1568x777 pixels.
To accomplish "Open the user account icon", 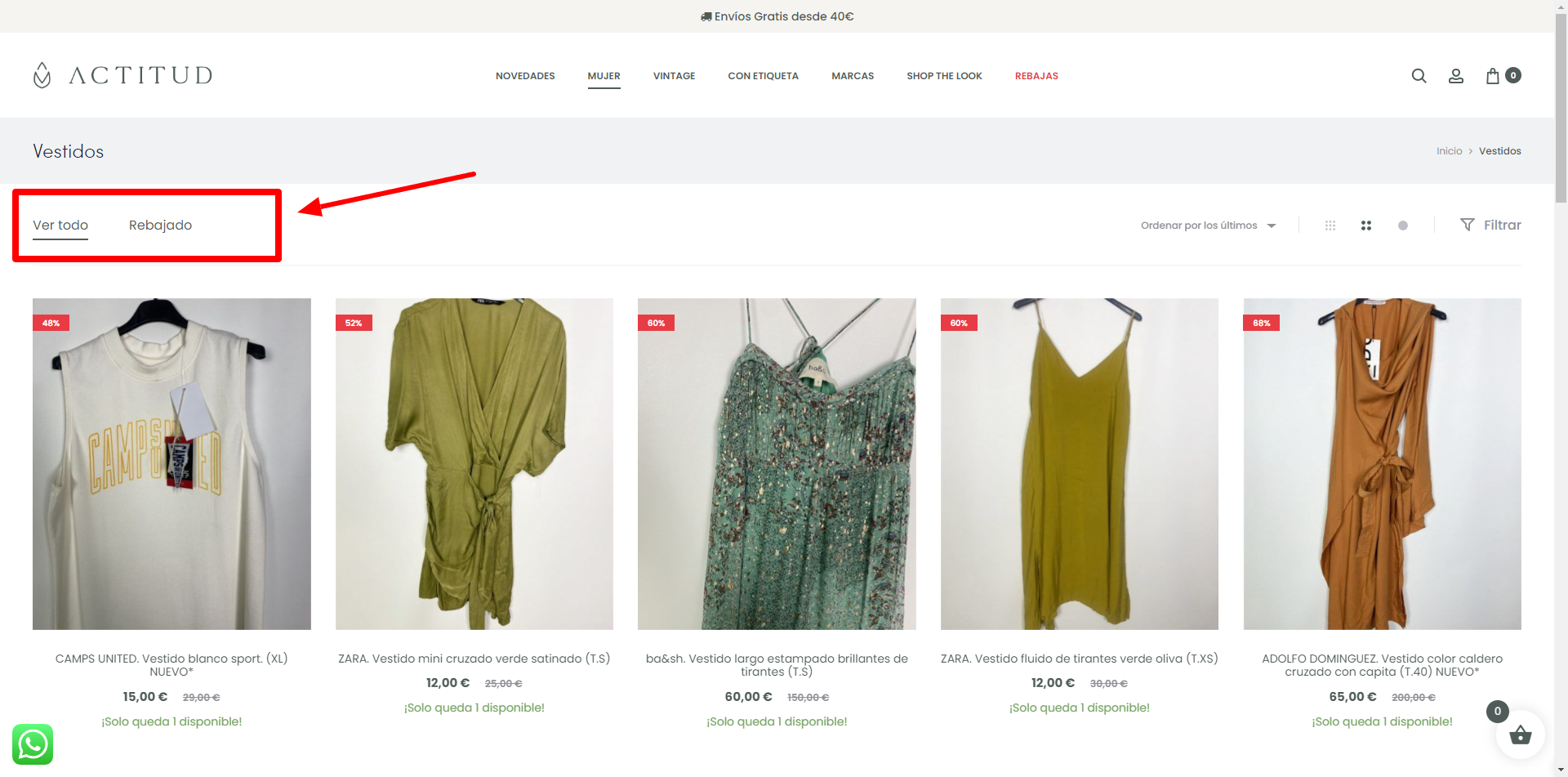I will [1455, 76].
